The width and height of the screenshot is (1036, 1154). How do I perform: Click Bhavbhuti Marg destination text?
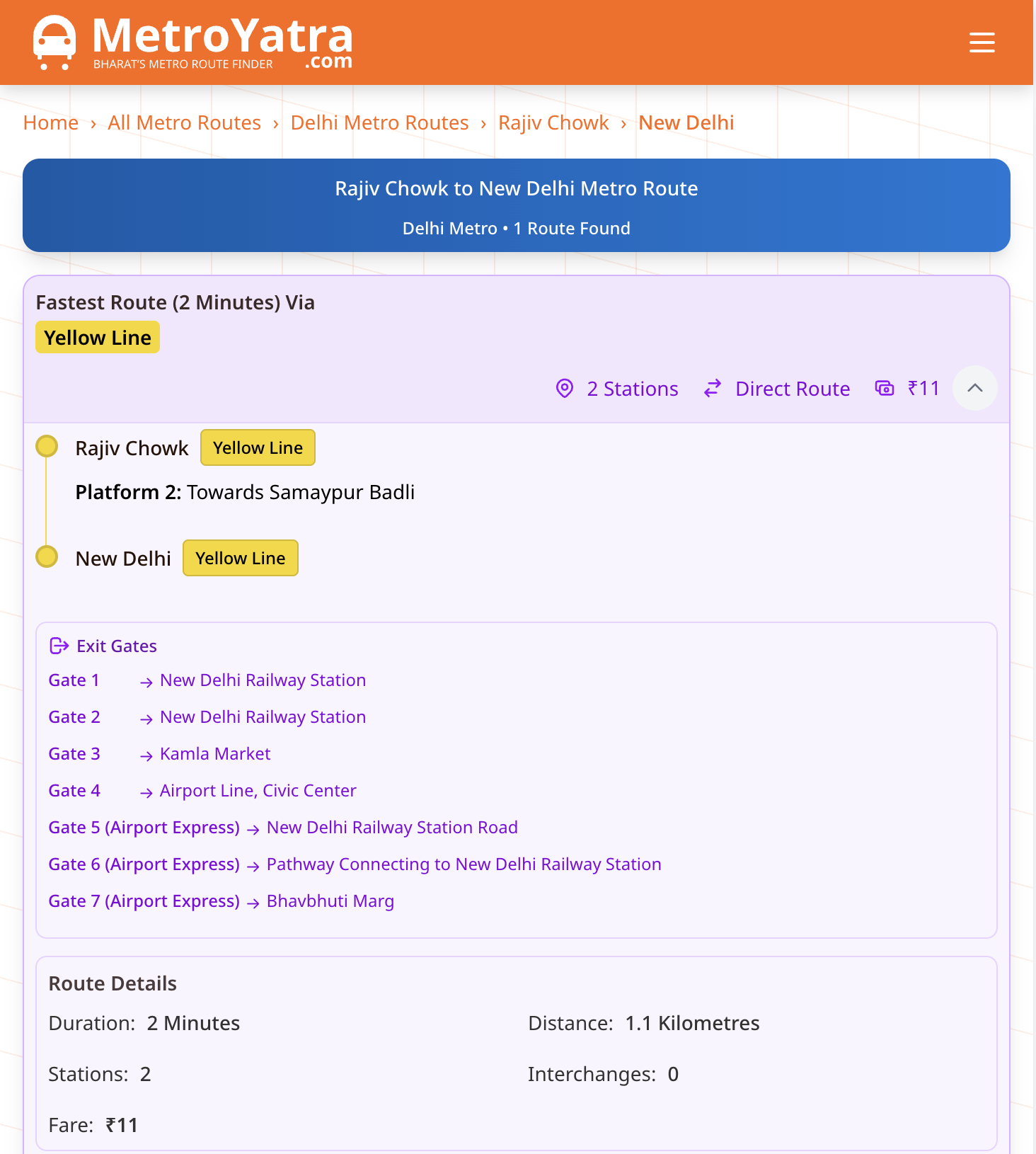point(330,901)
